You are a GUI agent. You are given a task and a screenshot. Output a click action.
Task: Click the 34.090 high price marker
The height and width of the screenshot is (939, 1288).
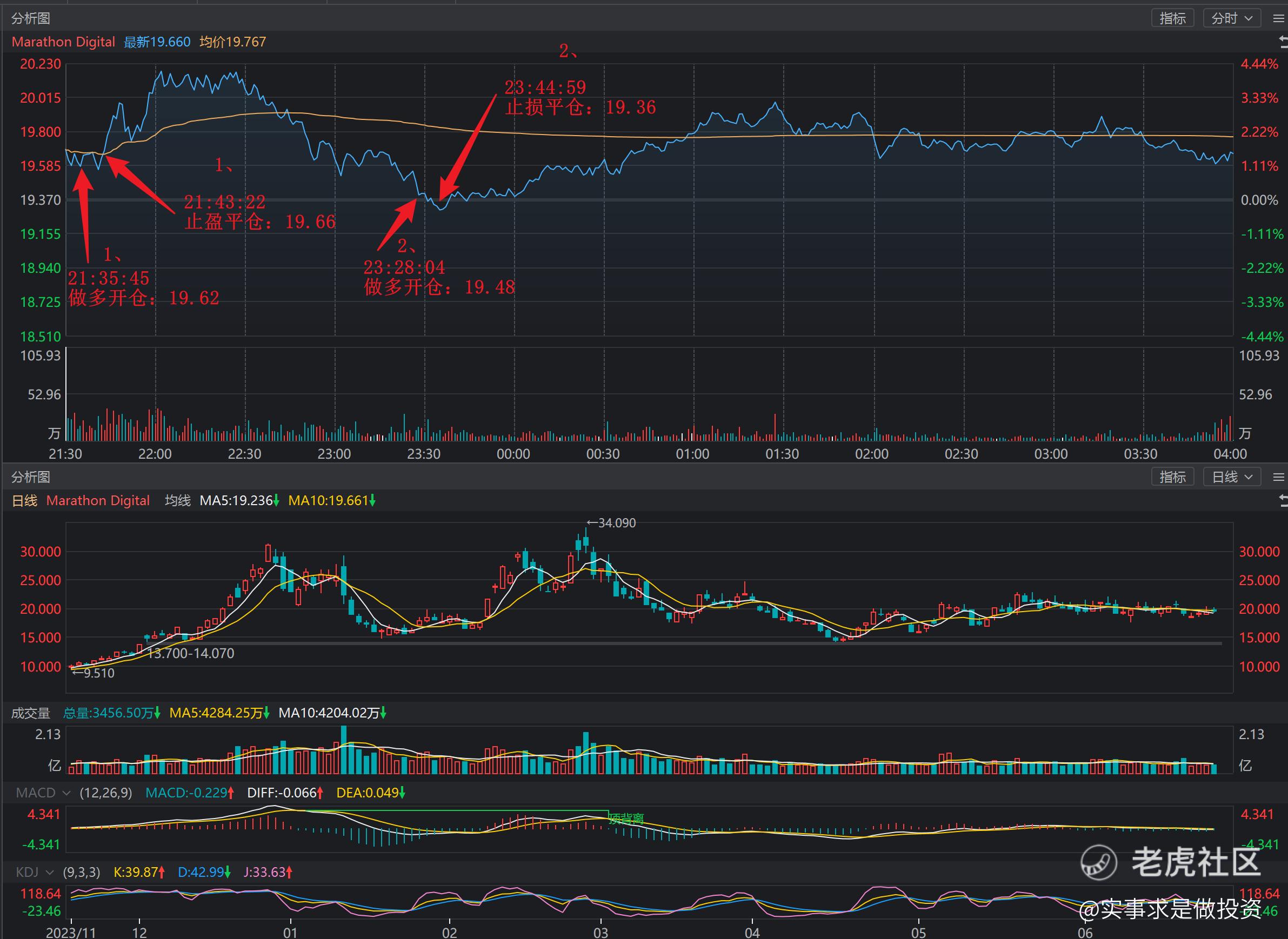coord(611,523)
